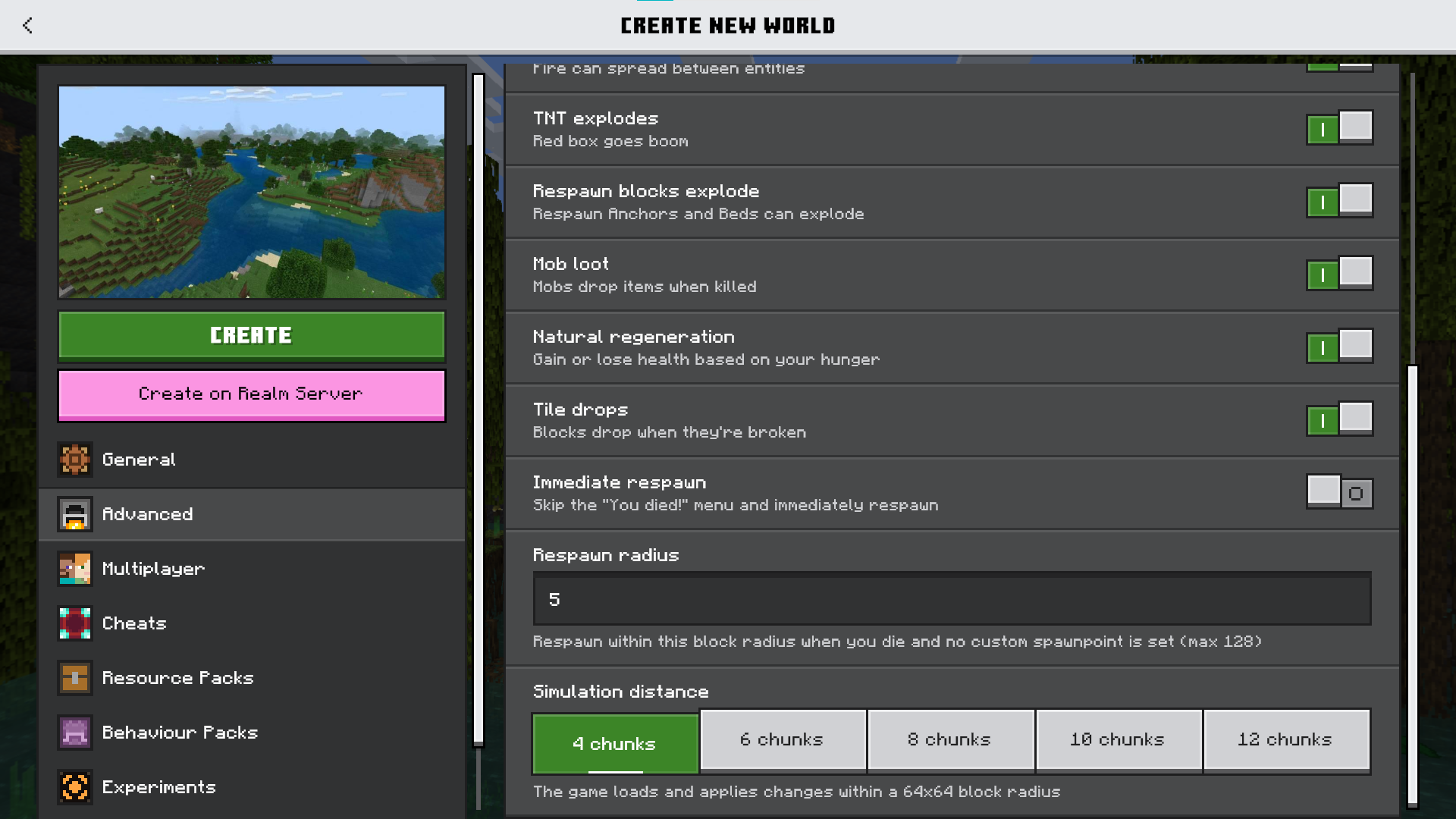Open the Multiplayer settings tab
The image size is (1456, 819).
pyautogui.click(x=153, y=569)
